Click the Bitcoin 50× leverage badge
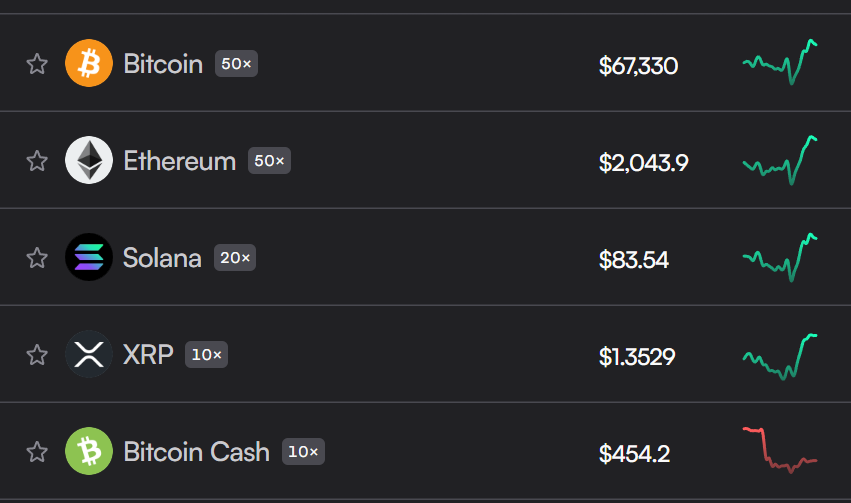This screenshot has width=851, height=503. coord(237,65)
